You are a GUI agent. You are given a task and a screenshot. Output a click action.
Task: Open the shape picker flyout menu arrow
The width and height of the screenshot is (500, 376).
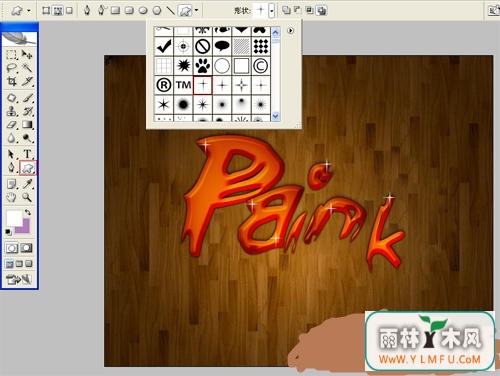pos(290,31)
